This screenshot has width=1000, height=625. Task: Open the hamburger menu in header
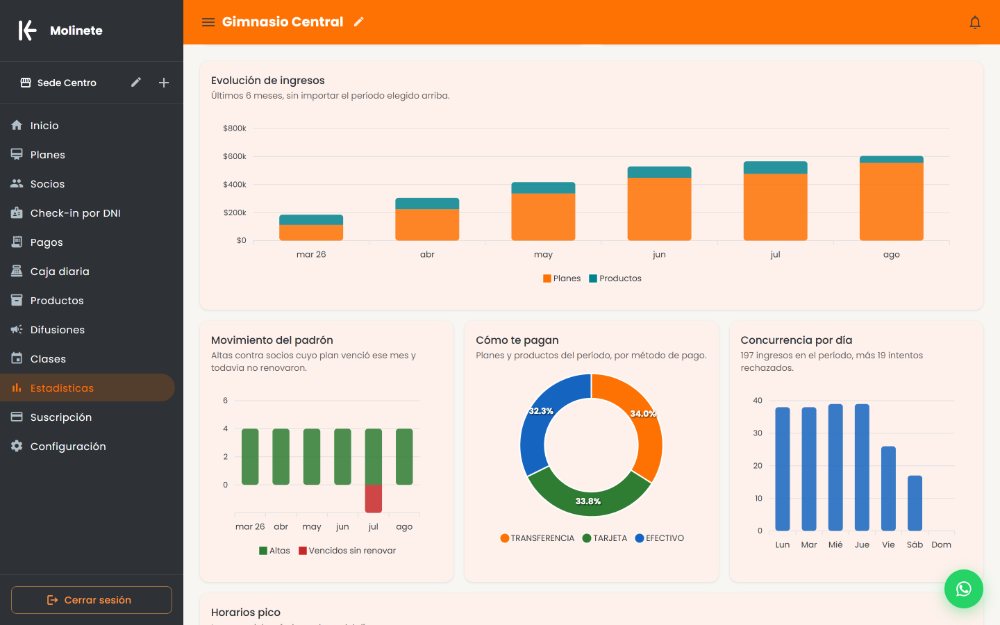pos(208,22)
